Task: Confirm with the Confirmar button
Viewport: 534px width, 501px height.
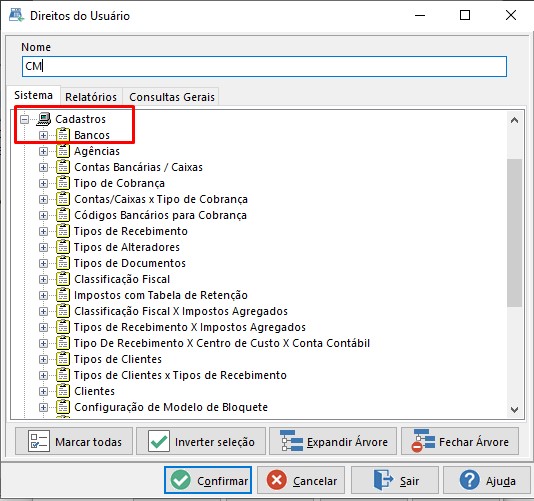Action: (x=208, y=480)
